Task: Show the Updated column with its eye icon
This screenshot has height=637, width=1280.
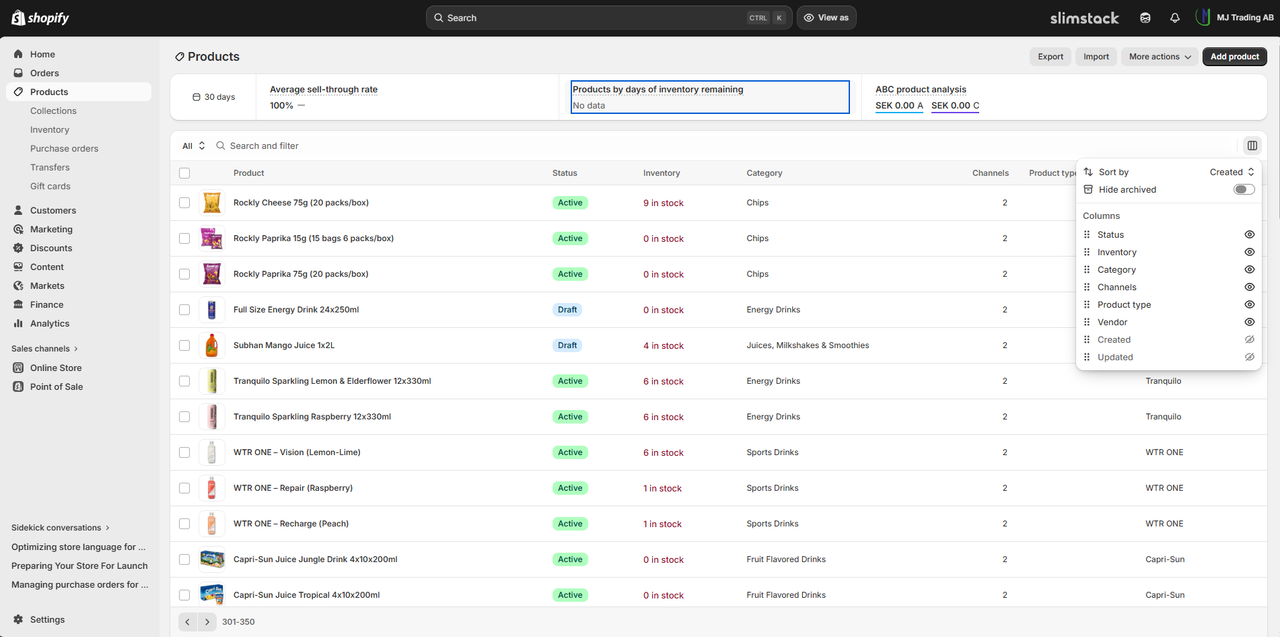Action: click(x=1249, y=357)
